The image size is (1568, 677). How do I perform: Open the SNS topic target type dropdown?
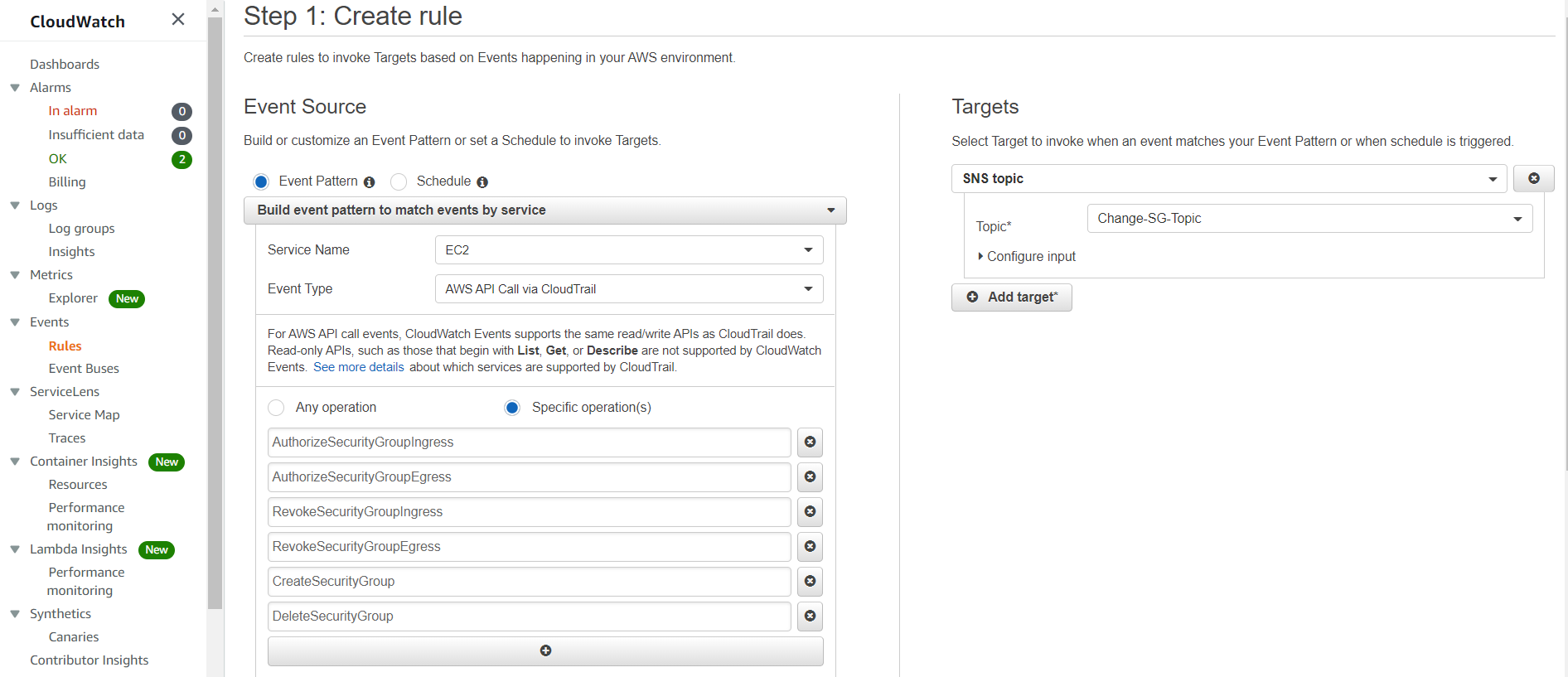[1229, 178]
